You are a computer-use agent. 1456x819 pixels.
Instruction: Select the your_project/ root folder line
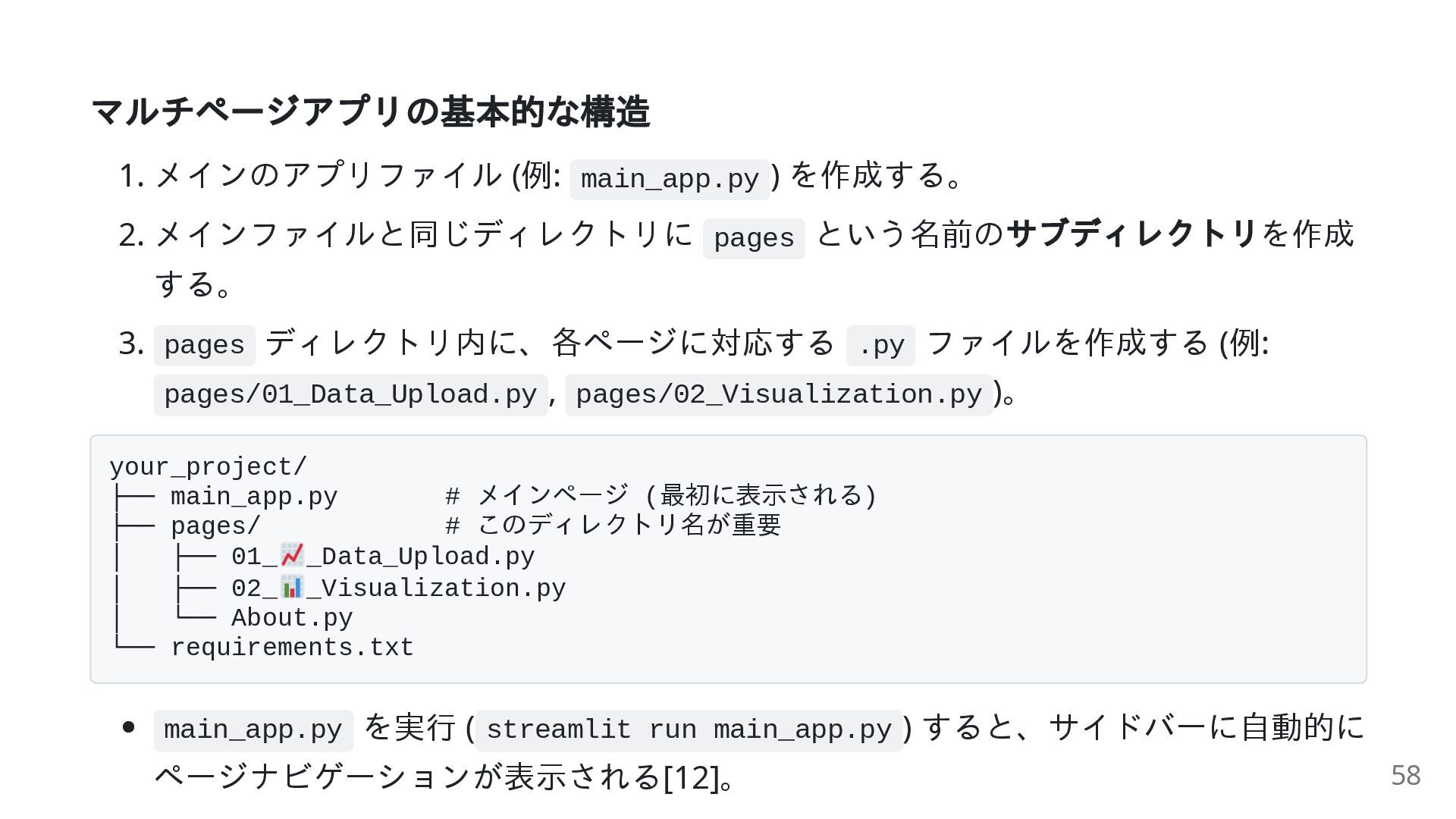tap(209, 467)
